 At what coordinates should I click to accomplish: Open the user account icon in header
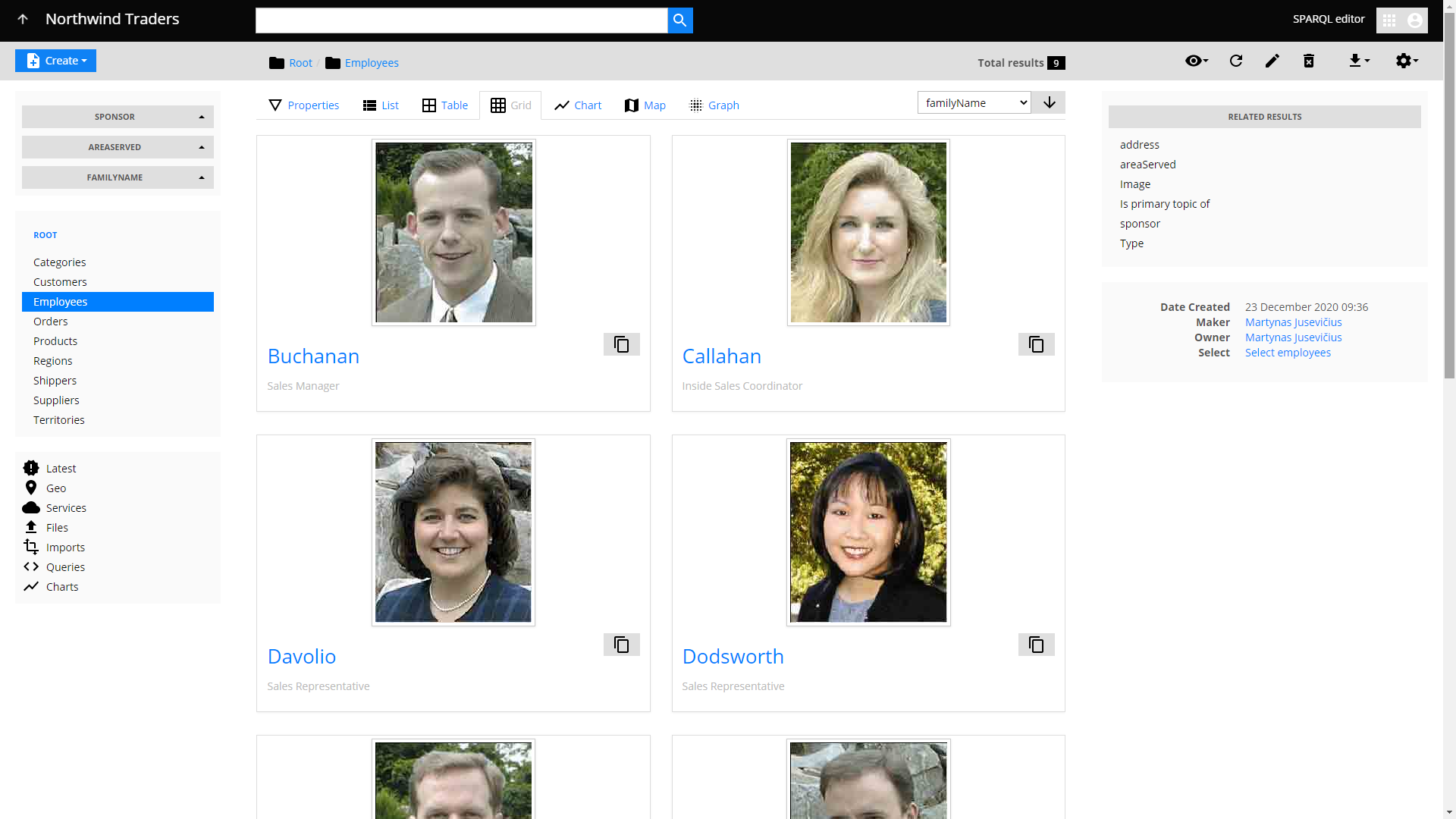pos(1415,20)
